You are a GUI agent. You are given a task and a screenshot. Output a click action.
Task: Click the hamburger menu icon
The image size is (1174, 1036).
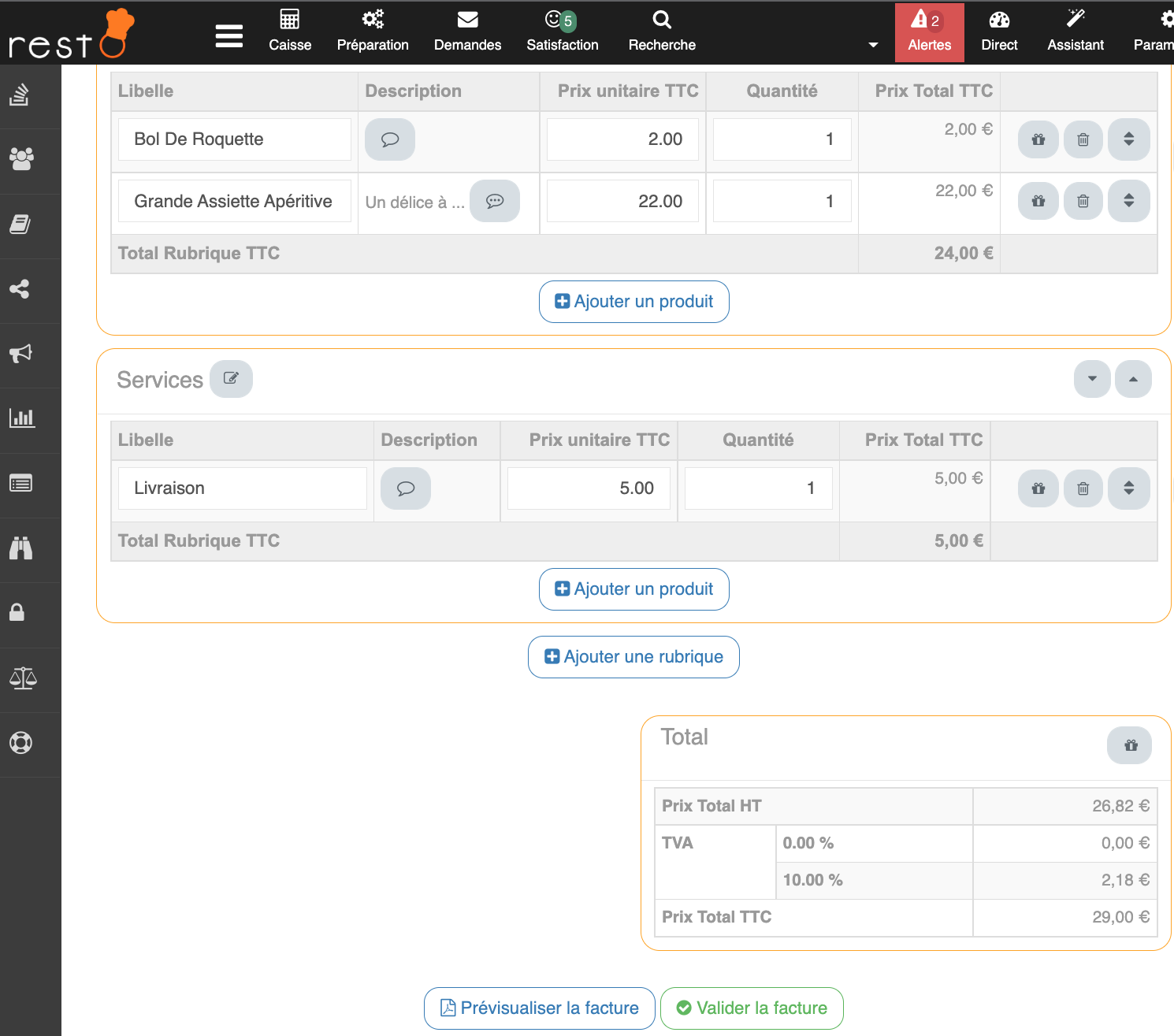(228, 35)
